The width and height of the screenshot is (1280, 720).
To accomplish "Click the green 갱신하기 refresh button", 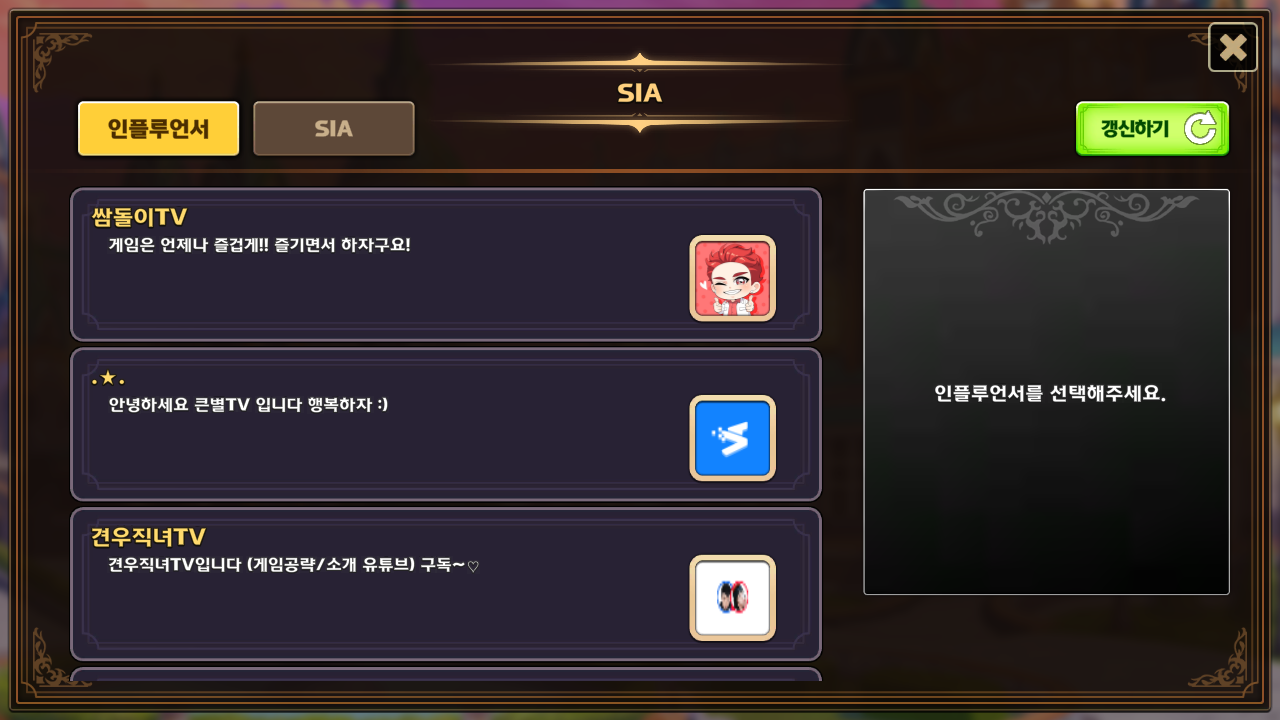I will [1152, 129].
